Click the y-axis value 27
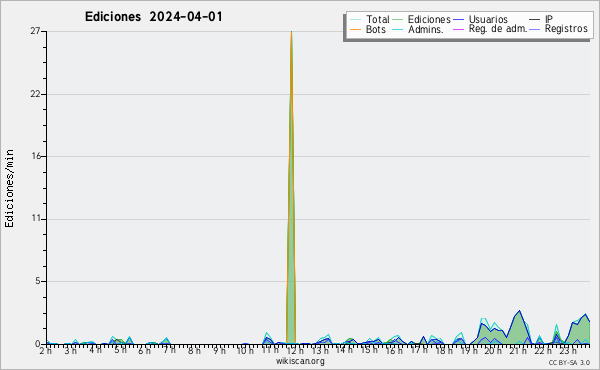 tap(36, 31)
